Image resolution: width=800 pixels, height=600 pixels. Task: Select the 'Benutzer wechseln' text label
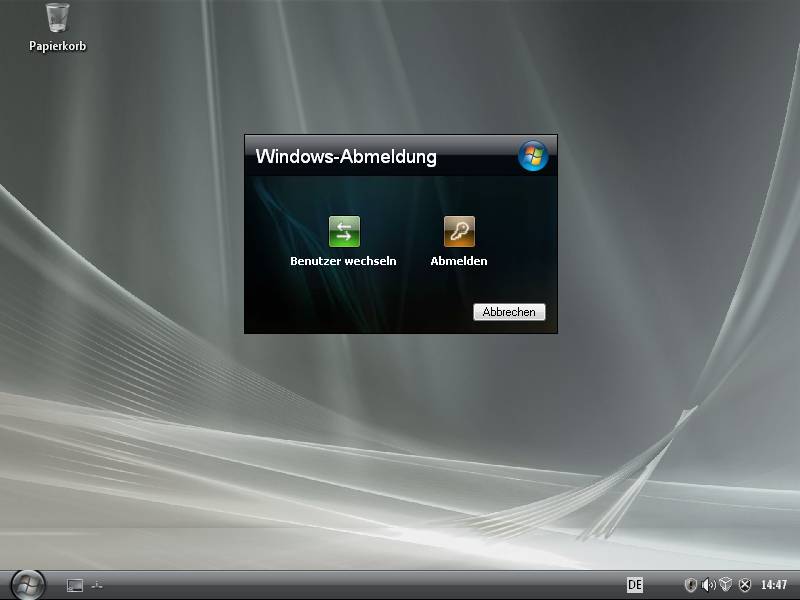343,261
